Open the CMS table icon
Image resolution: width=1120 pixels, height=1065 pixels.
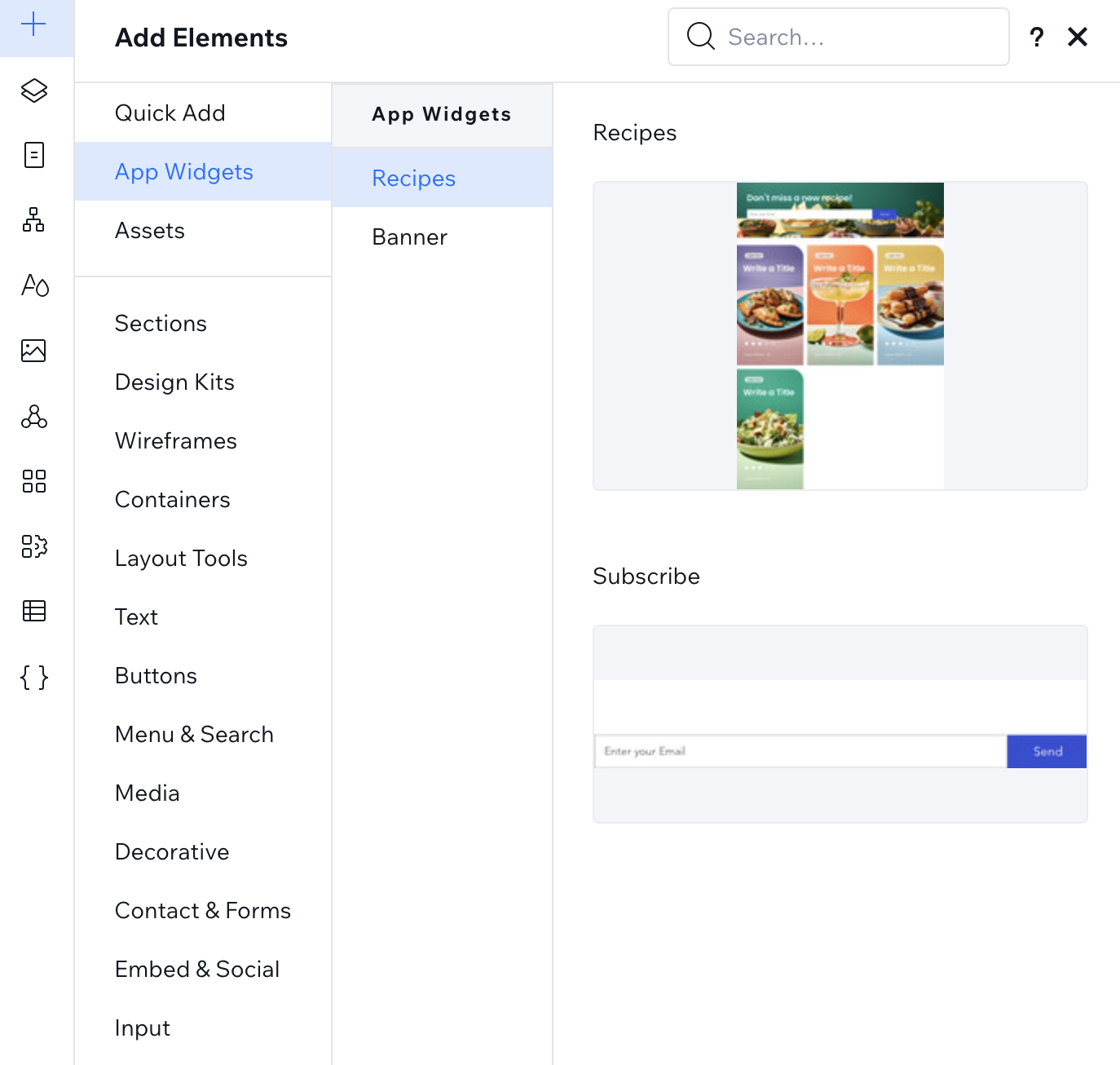(x=33, y=611)
